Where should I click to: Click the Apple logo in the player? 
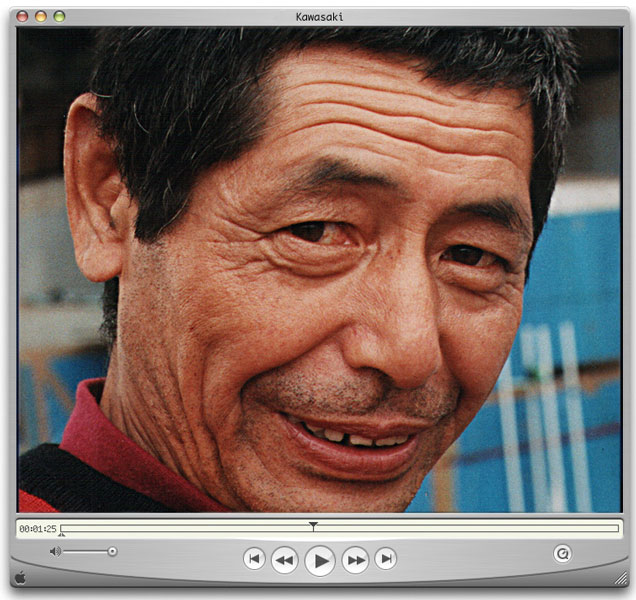point(20,578)
